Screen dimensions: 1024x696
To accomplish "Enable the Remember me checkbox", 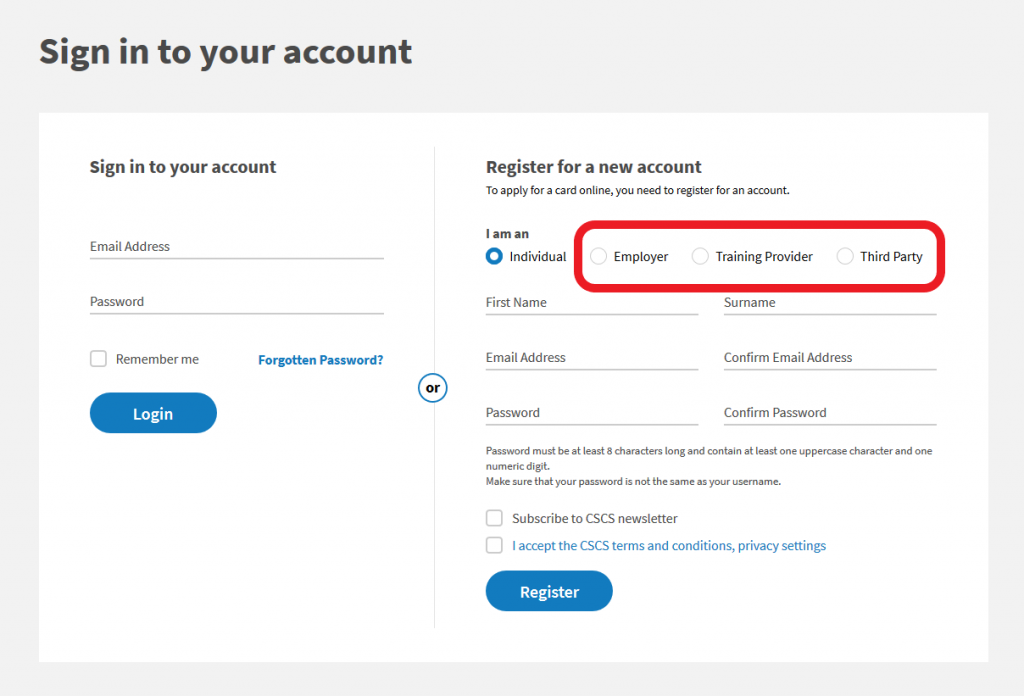I will click(98, 358).
